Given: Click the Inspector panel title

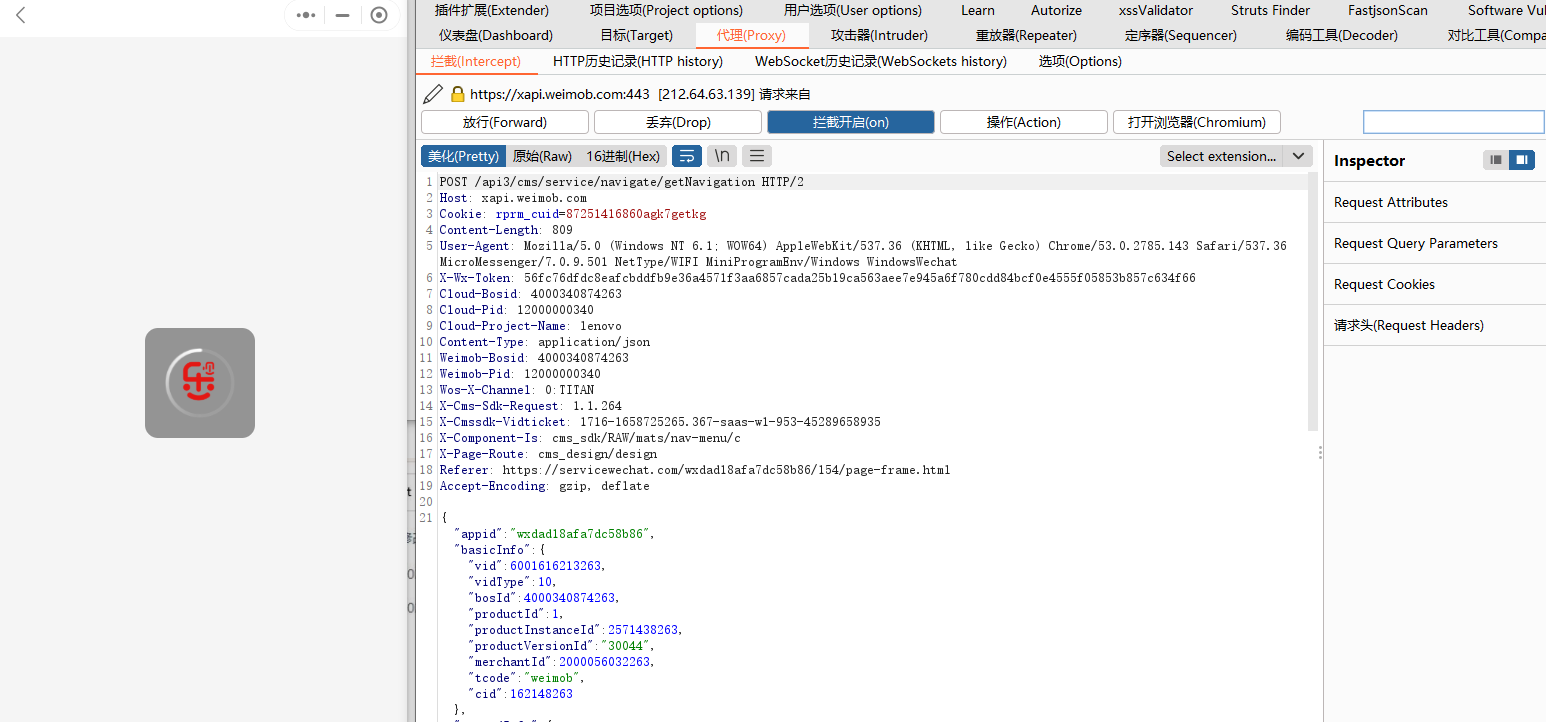Looking at the screenshot, I should 1369,161.
